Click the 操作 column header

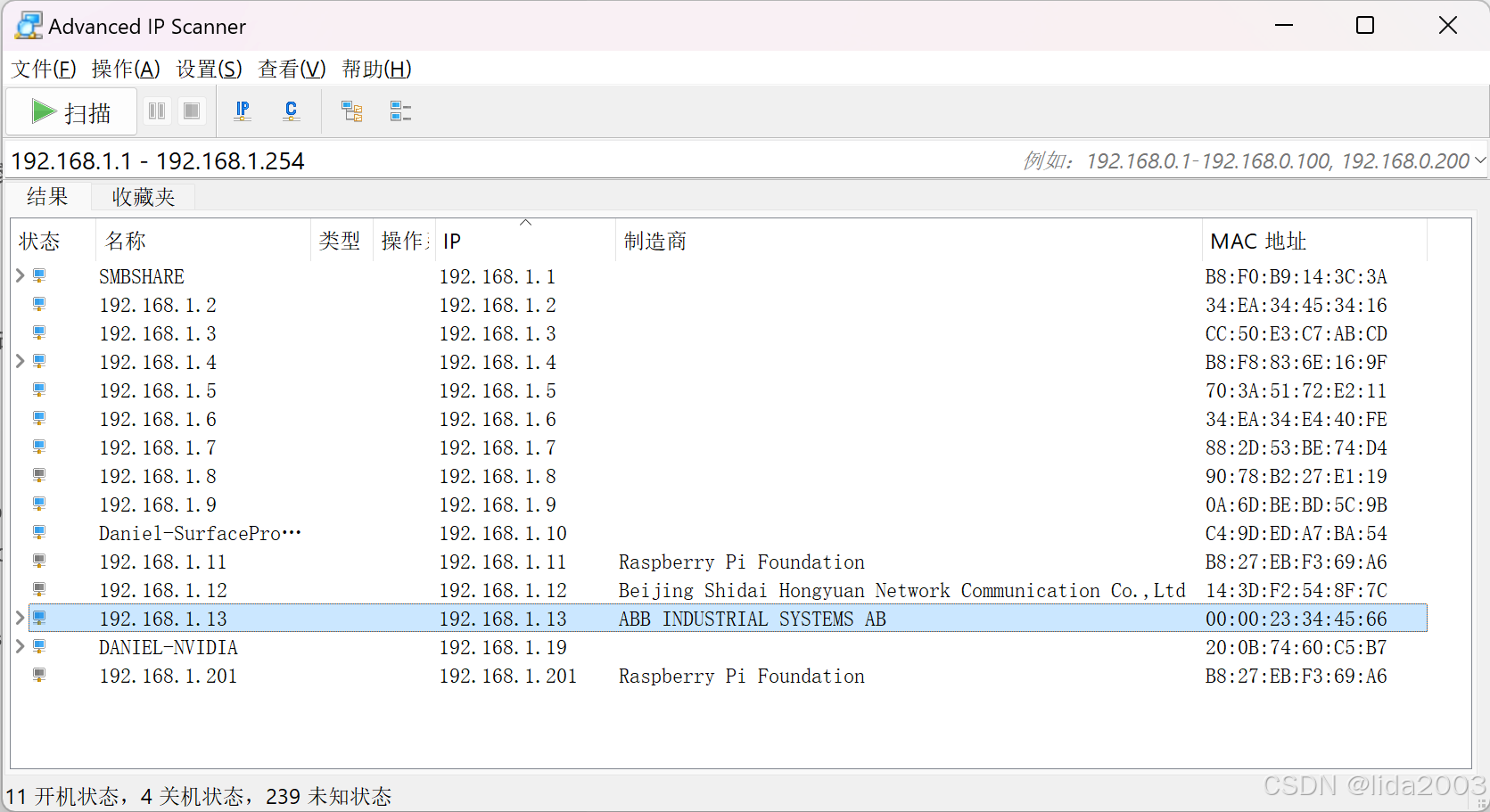(404, 241)
